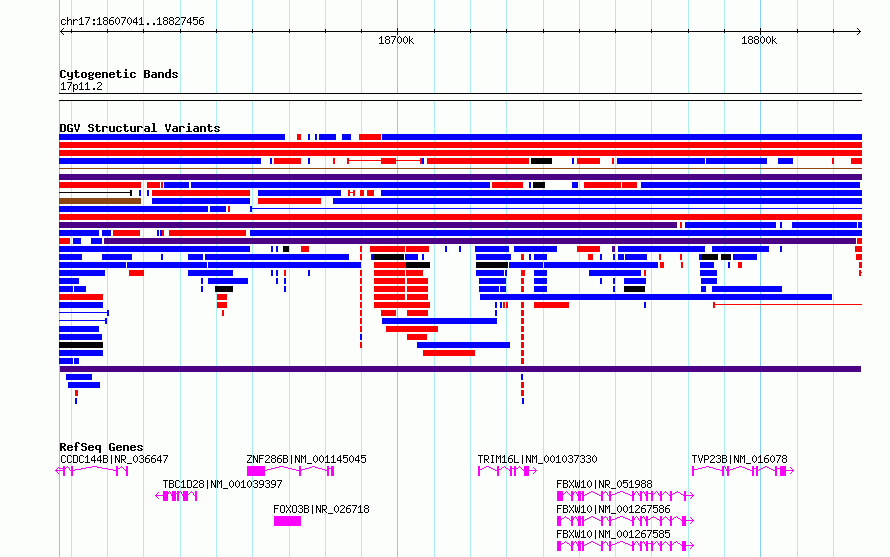
Task: Click the FBXW10 NM_001267586 transcript glyph
Action: click(x=625, y=521)
